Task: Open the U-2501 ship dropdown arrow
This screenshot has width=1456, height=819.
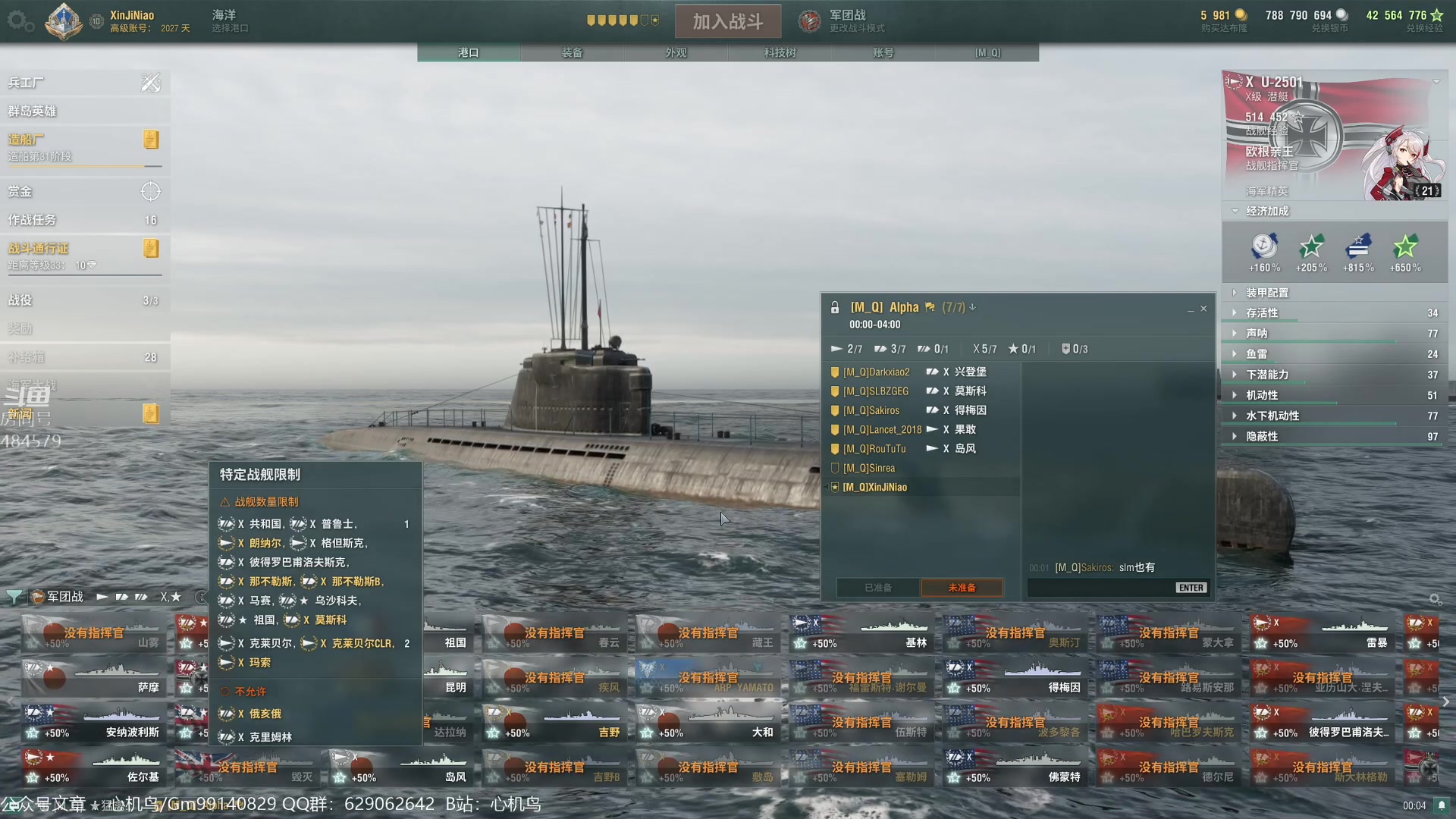Action: pos(1436,81)
